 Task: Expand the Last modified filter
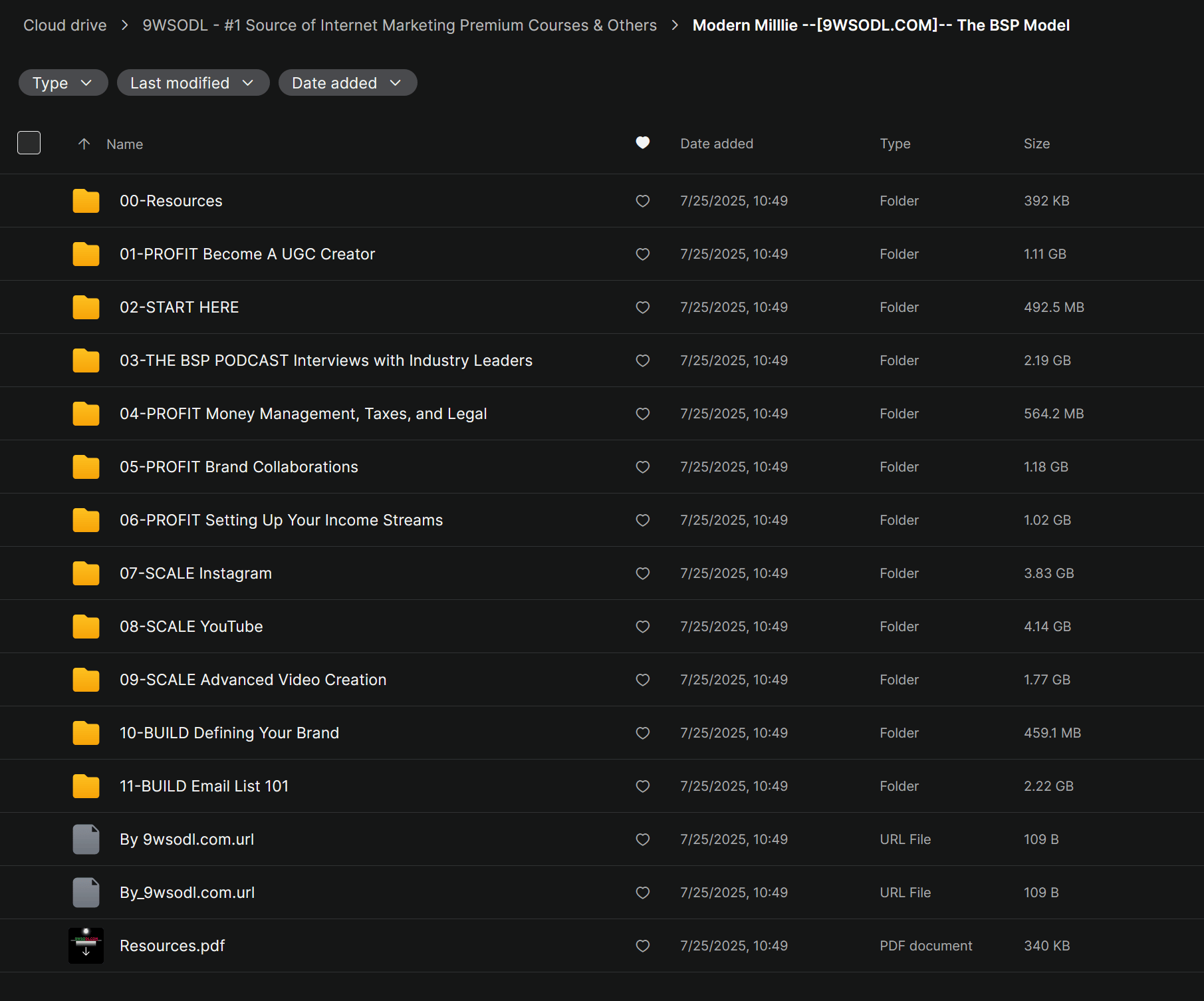[193, 83]
